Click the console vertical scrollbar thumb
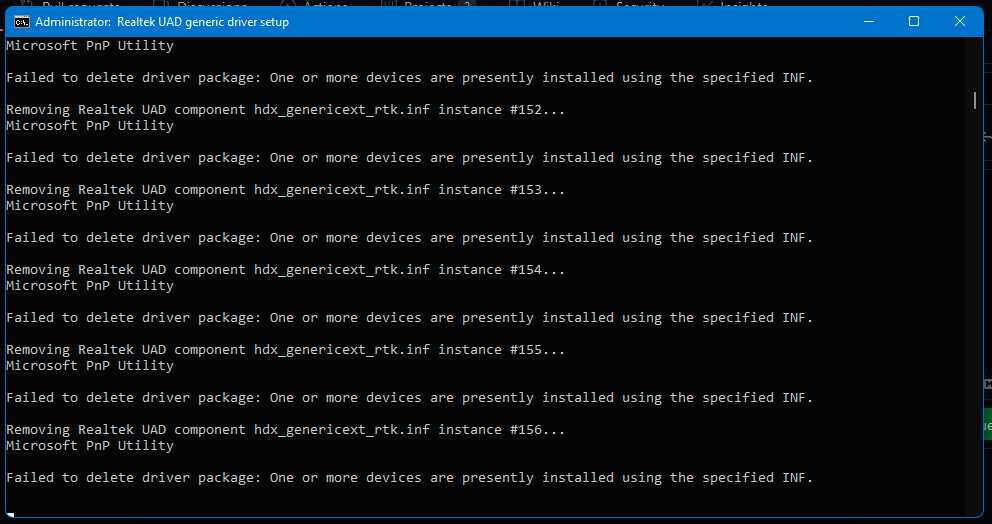This screenshot has width=992, height=524. [975, 100]
